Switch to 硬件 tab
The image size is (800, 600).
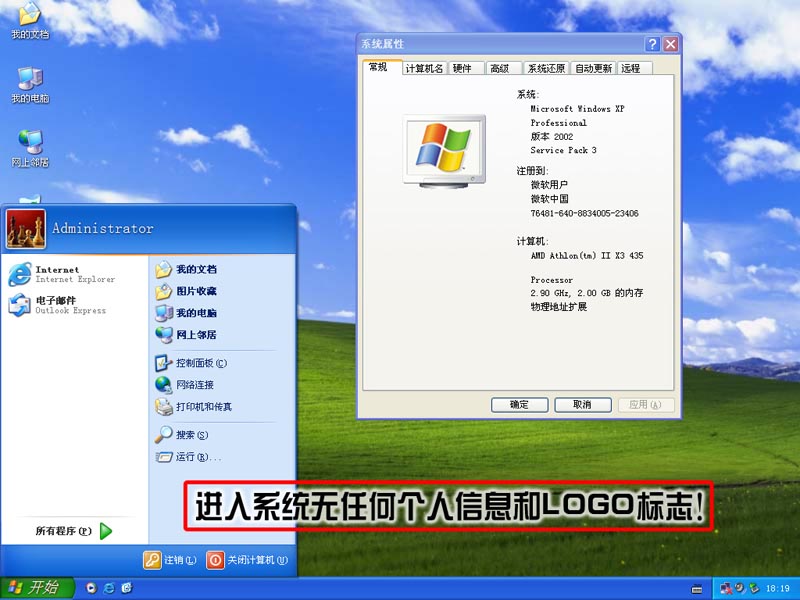click(462, 69)
